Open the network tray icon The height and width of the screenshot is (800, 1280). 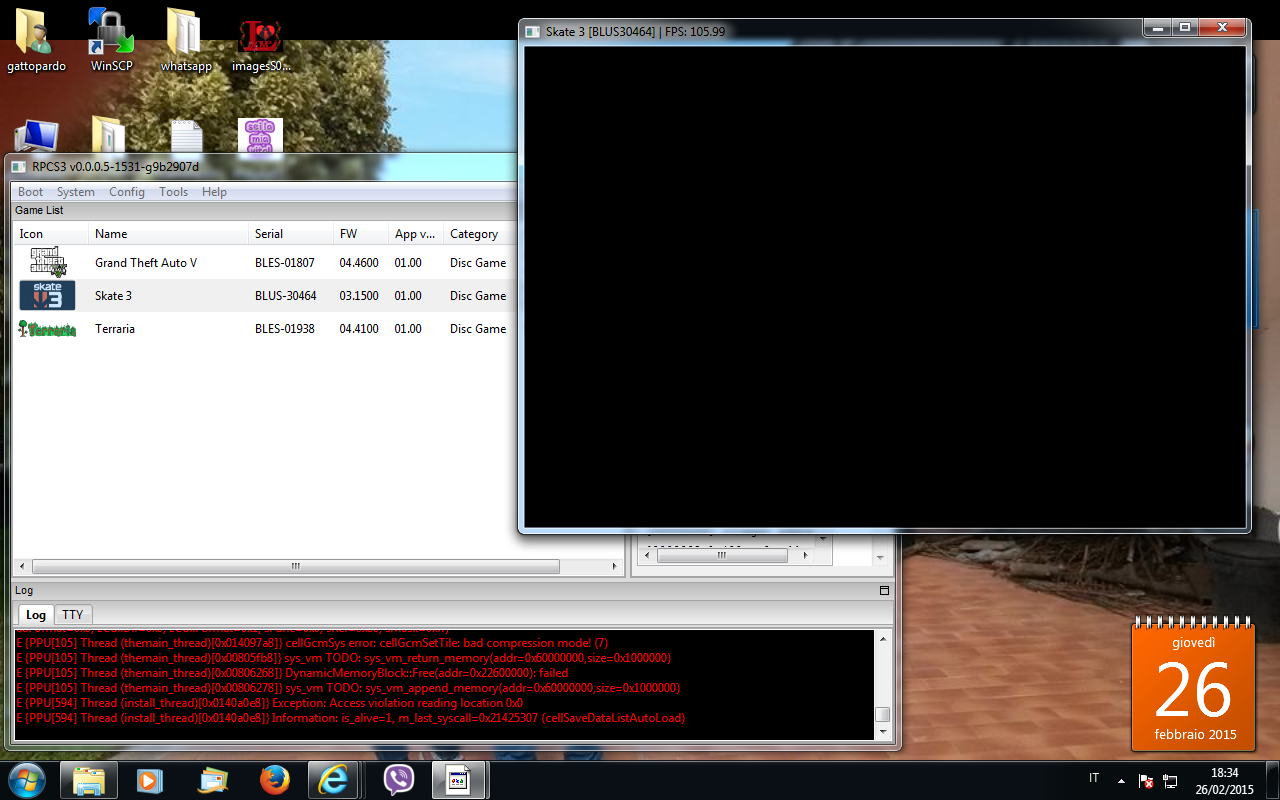pyautogui.click(x=1171, y=780)
